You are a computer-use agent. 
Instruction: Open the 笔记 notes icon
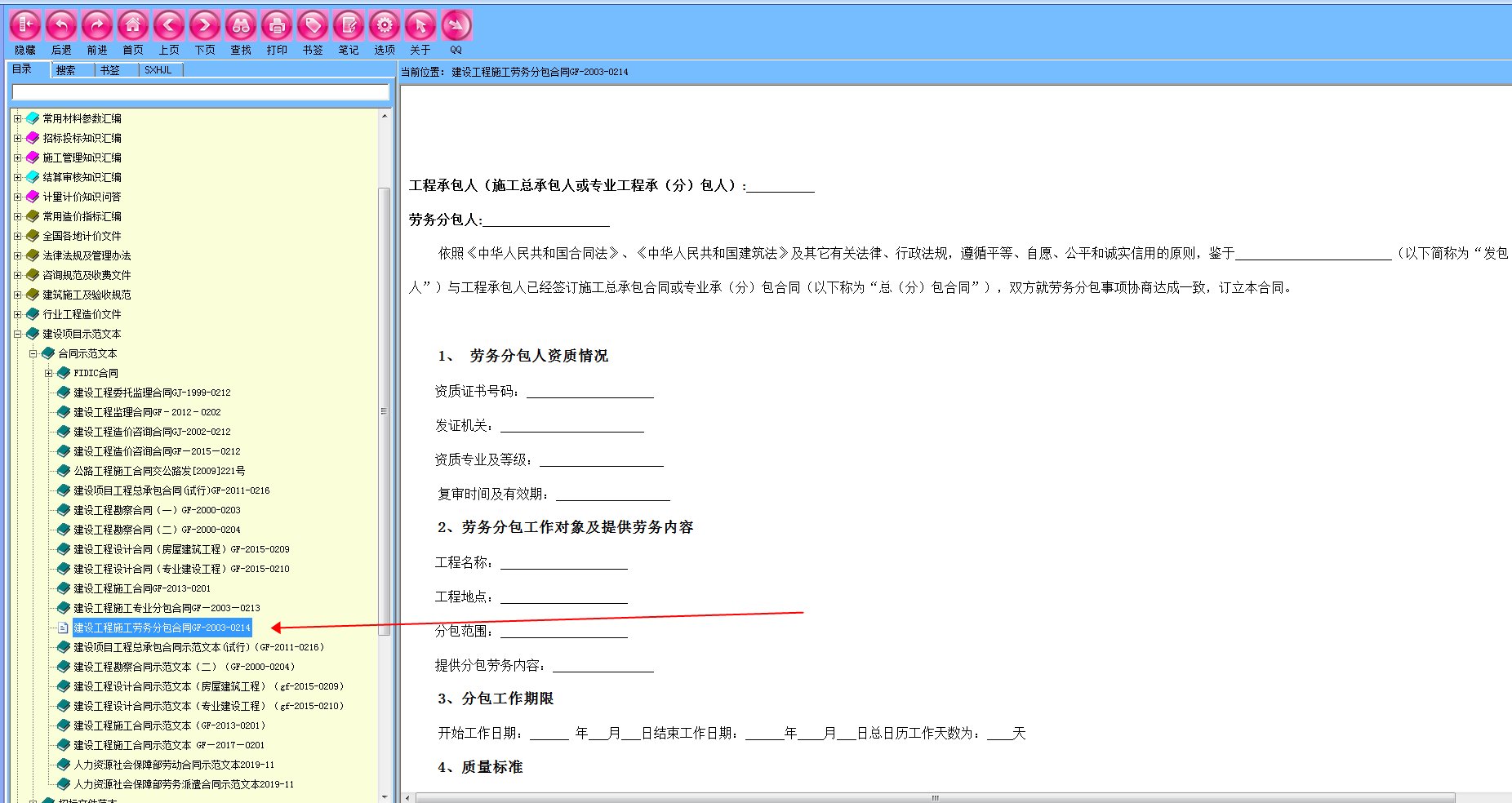(x=349, y=25)
